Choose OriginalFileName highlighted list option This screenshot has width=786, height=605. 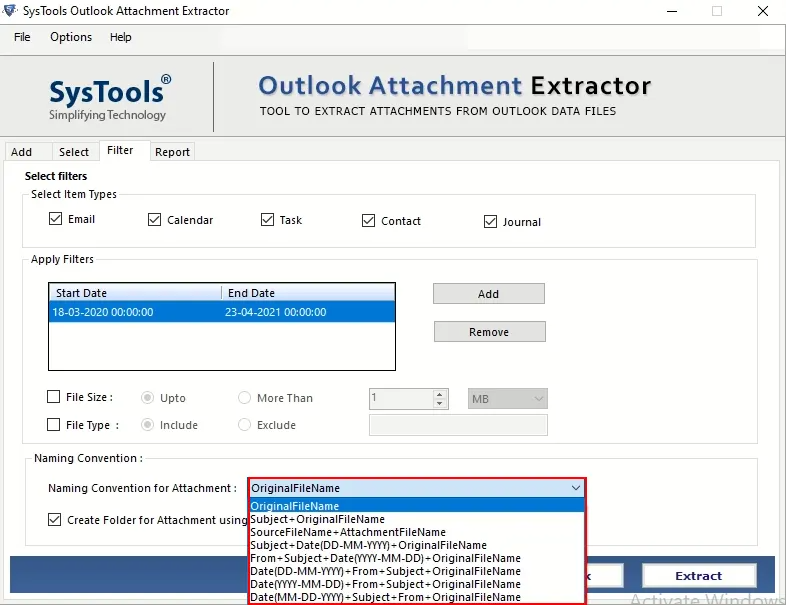pos(417,506)
